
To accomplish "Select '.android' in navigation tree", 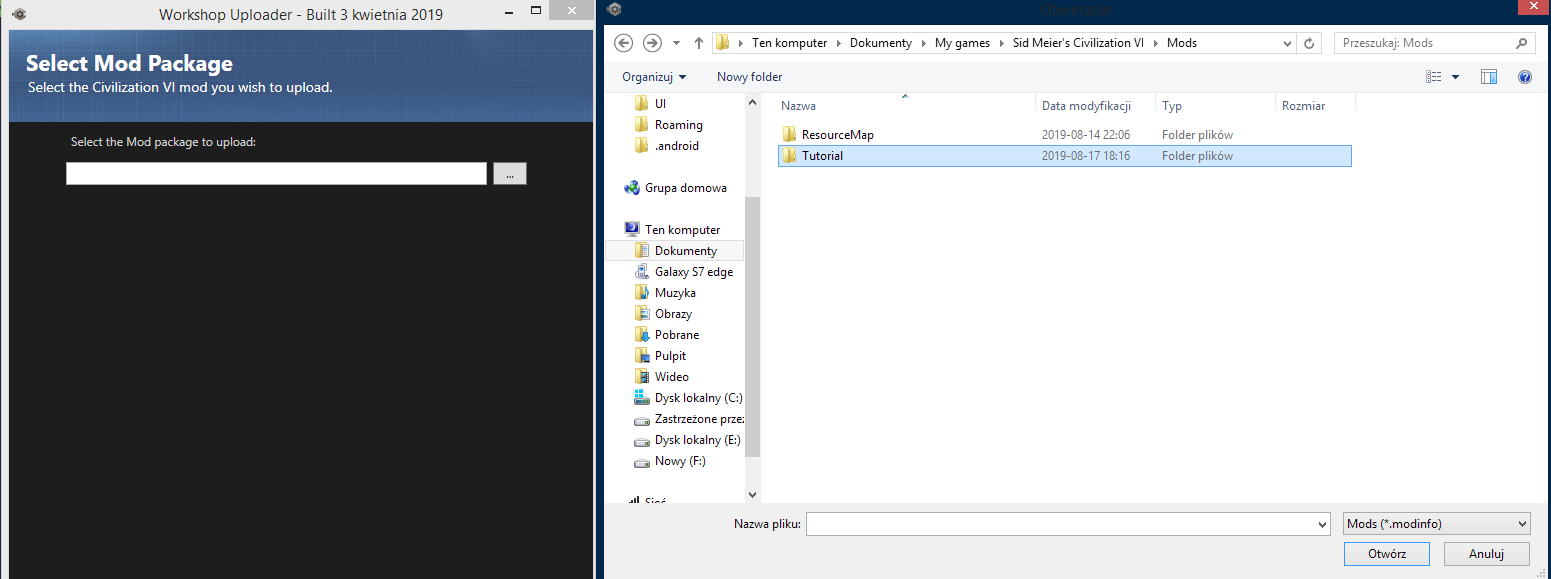I will (677, 146).
